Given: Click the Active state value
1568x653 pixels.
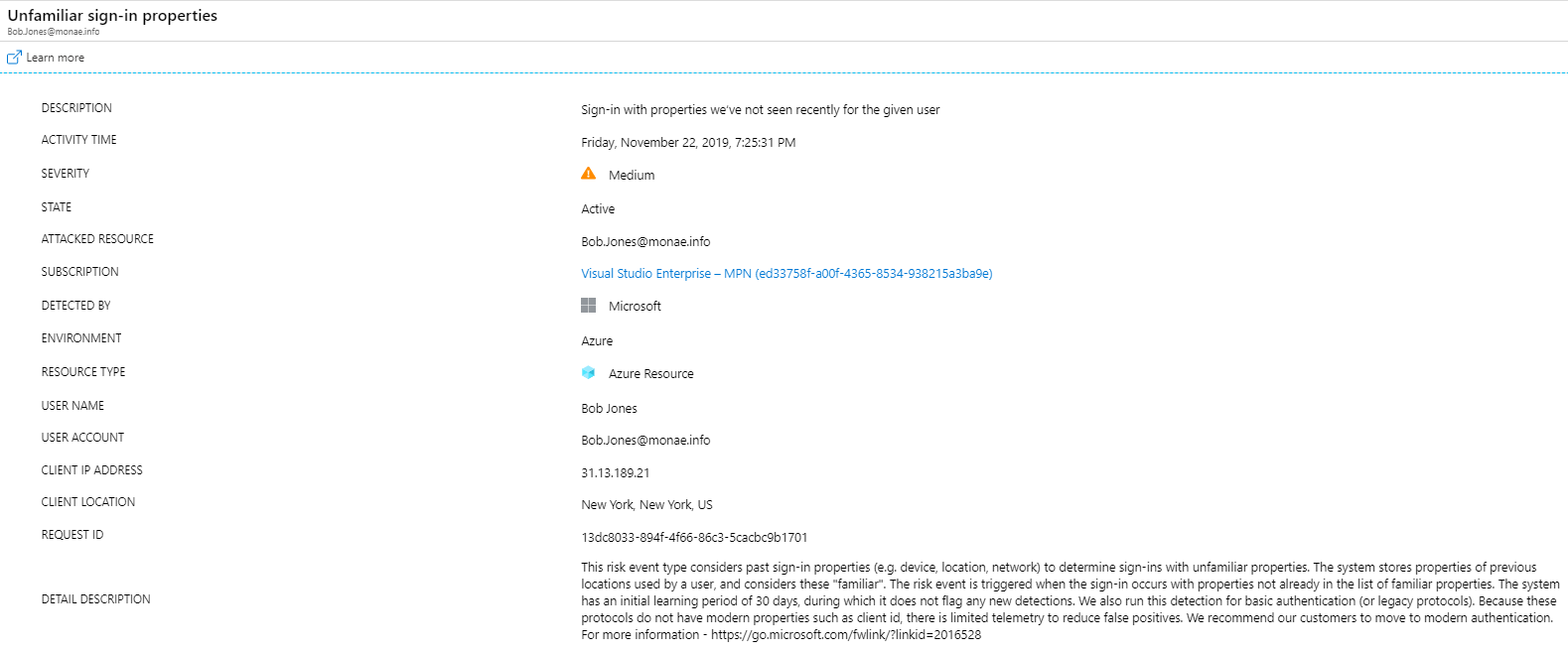Looking at the screenshot, I should point(598,209).
